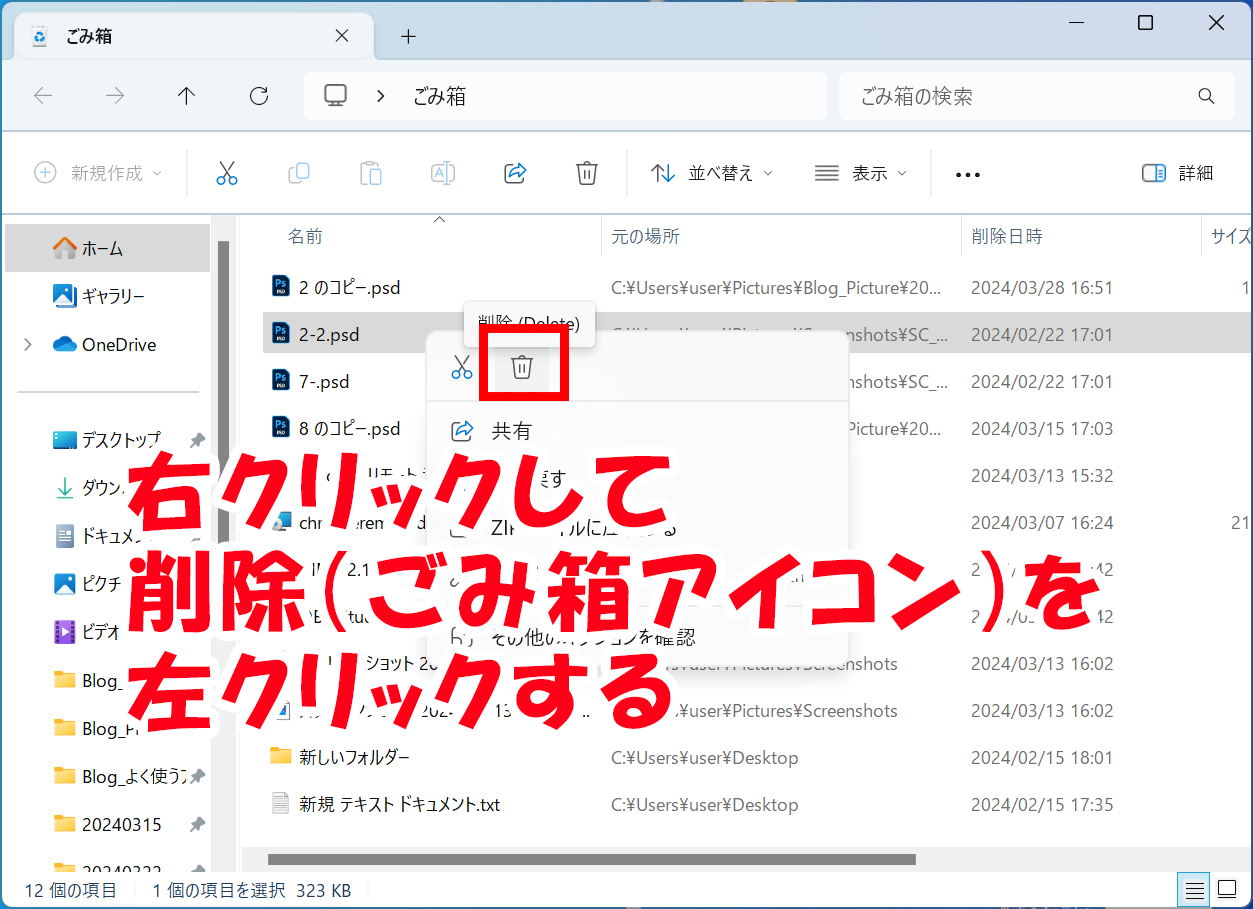This screenshot has width=1253, height=909.
Task: Click the scissors cut icon in context menu
Action: point(461,367)
